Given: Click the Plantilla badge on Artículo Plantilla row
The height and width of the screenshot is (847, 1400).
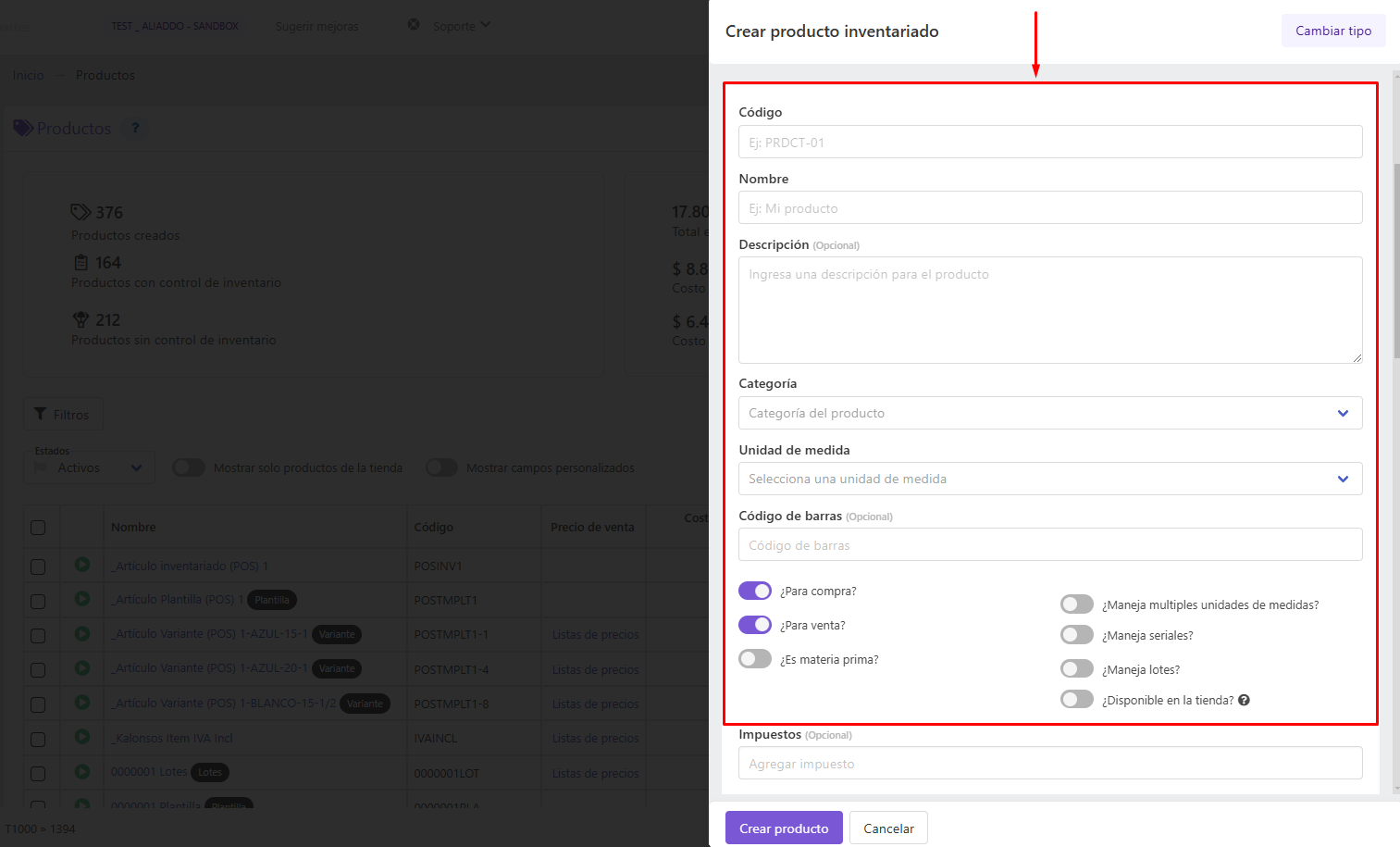Looking at the screenshot, I should click(x=272, y=600).
